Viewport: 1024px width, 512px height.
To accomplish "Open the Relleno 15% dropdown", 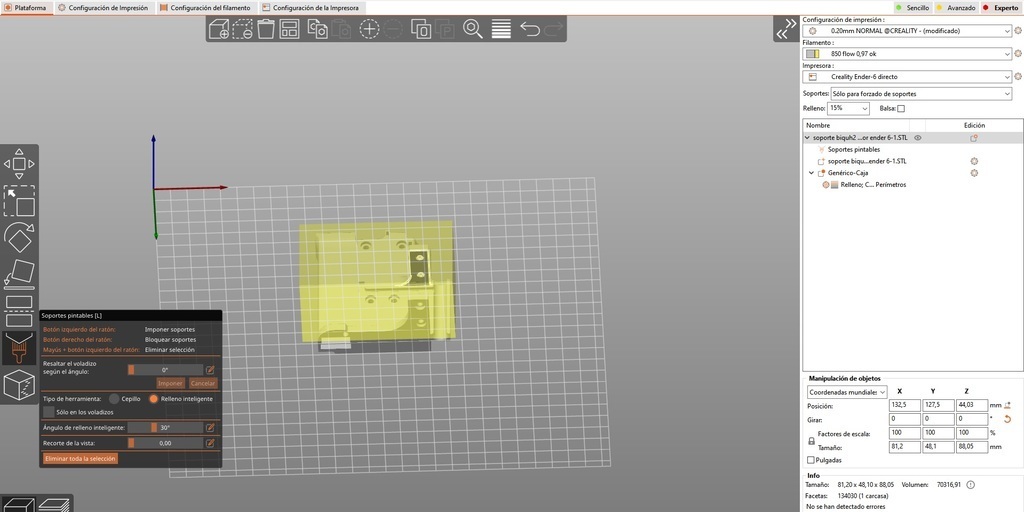I will pyautogui.click(x=848, y=108).
